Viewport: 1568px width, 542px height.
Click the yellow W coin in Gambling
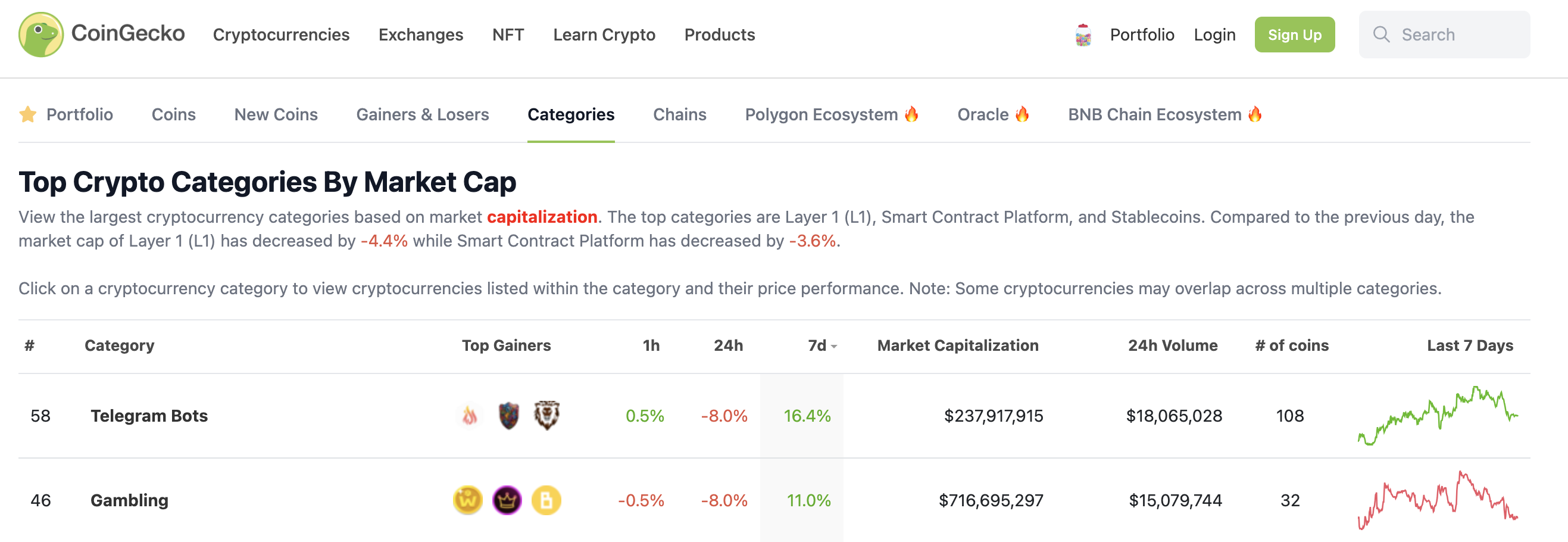click(x=467, y=500)
